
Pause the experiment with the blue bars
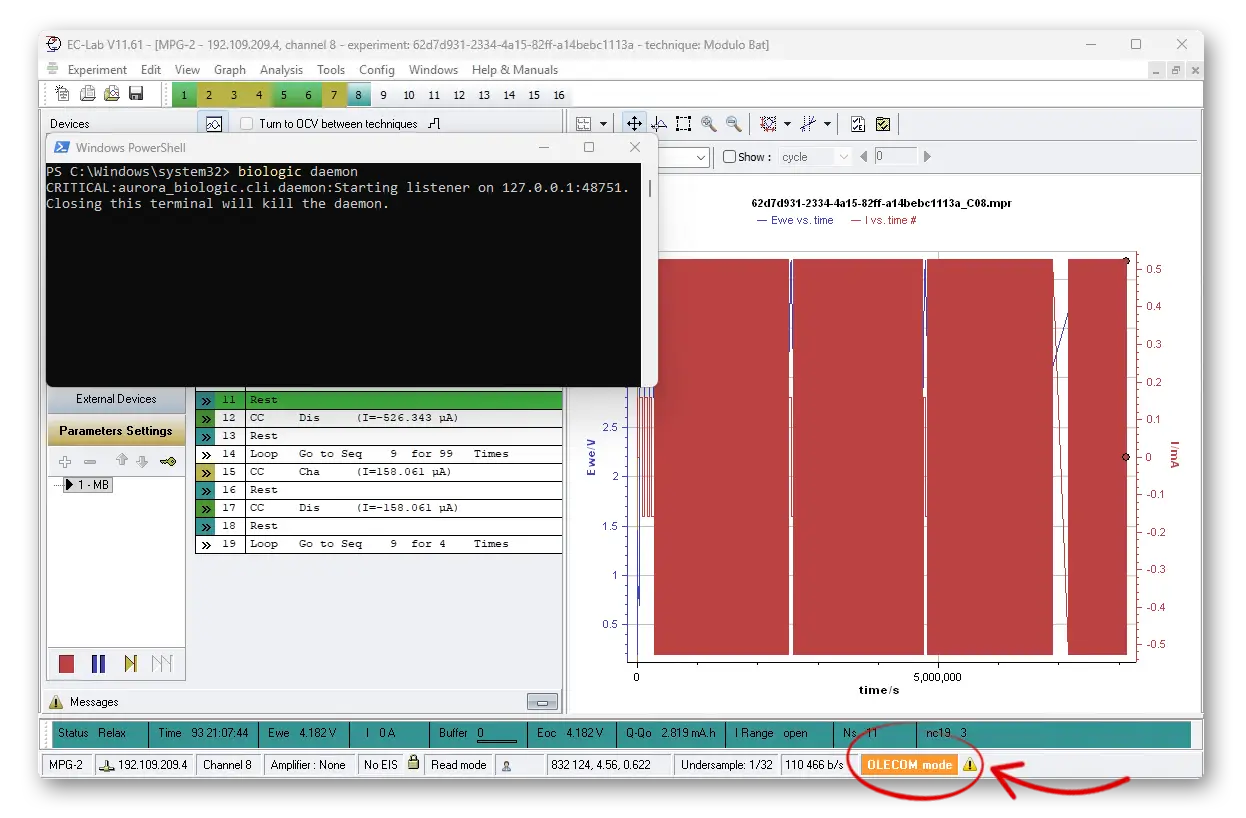tap(98, 663)
